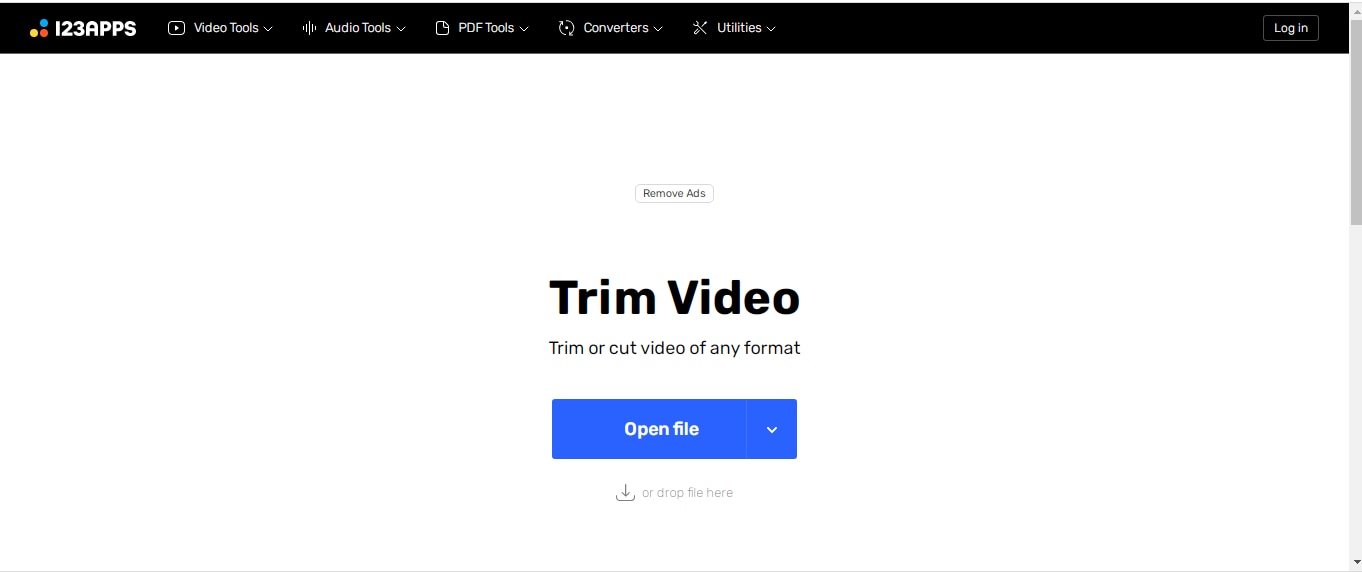The image size is (1362, 572).
Task: Open the Utilities menu
Action: click(x=734, y=28)
